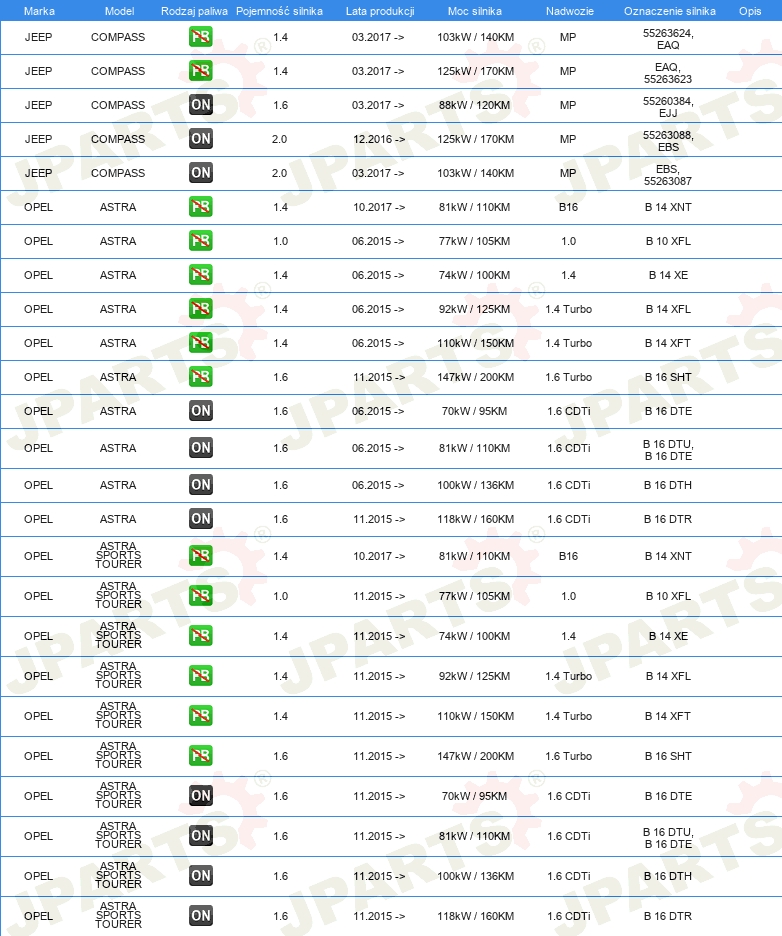Click the Moc silnika column header
The width and height of the screenshot is (782, 936).
coord(475,11)
